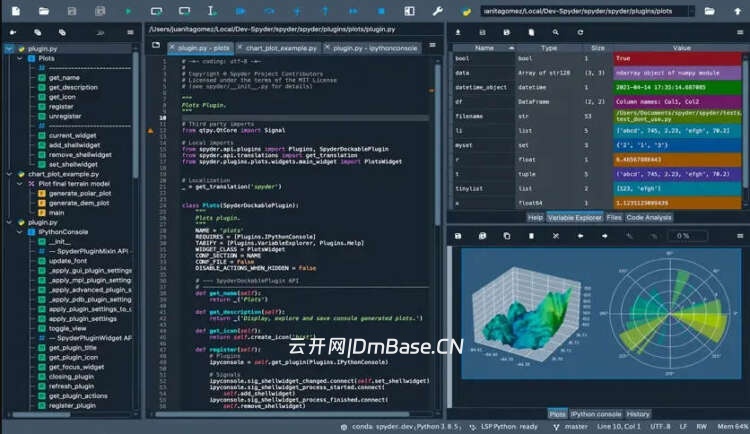Collapse the Plots class in Outline
This screenshot has width=750, height=434.
point(20,58)
